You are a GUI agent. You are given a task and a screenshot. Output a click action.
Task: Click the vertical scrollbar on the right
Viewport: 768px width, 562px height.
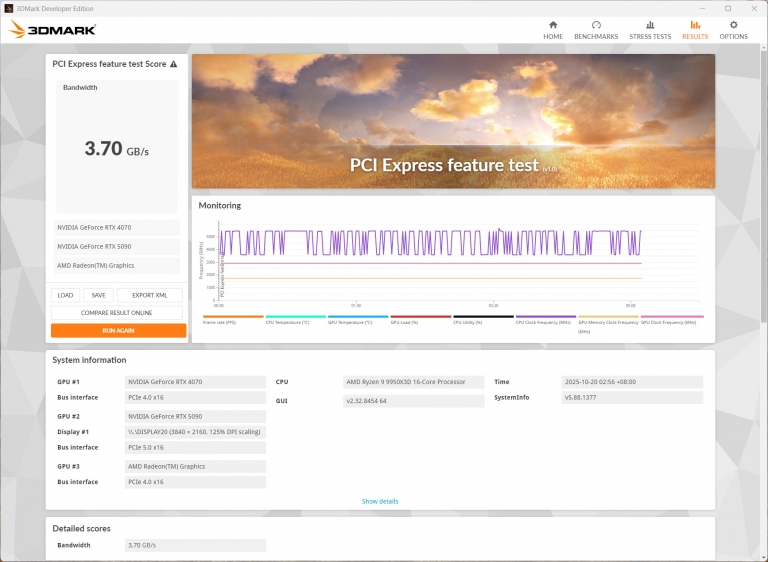(x=763, y=200)
